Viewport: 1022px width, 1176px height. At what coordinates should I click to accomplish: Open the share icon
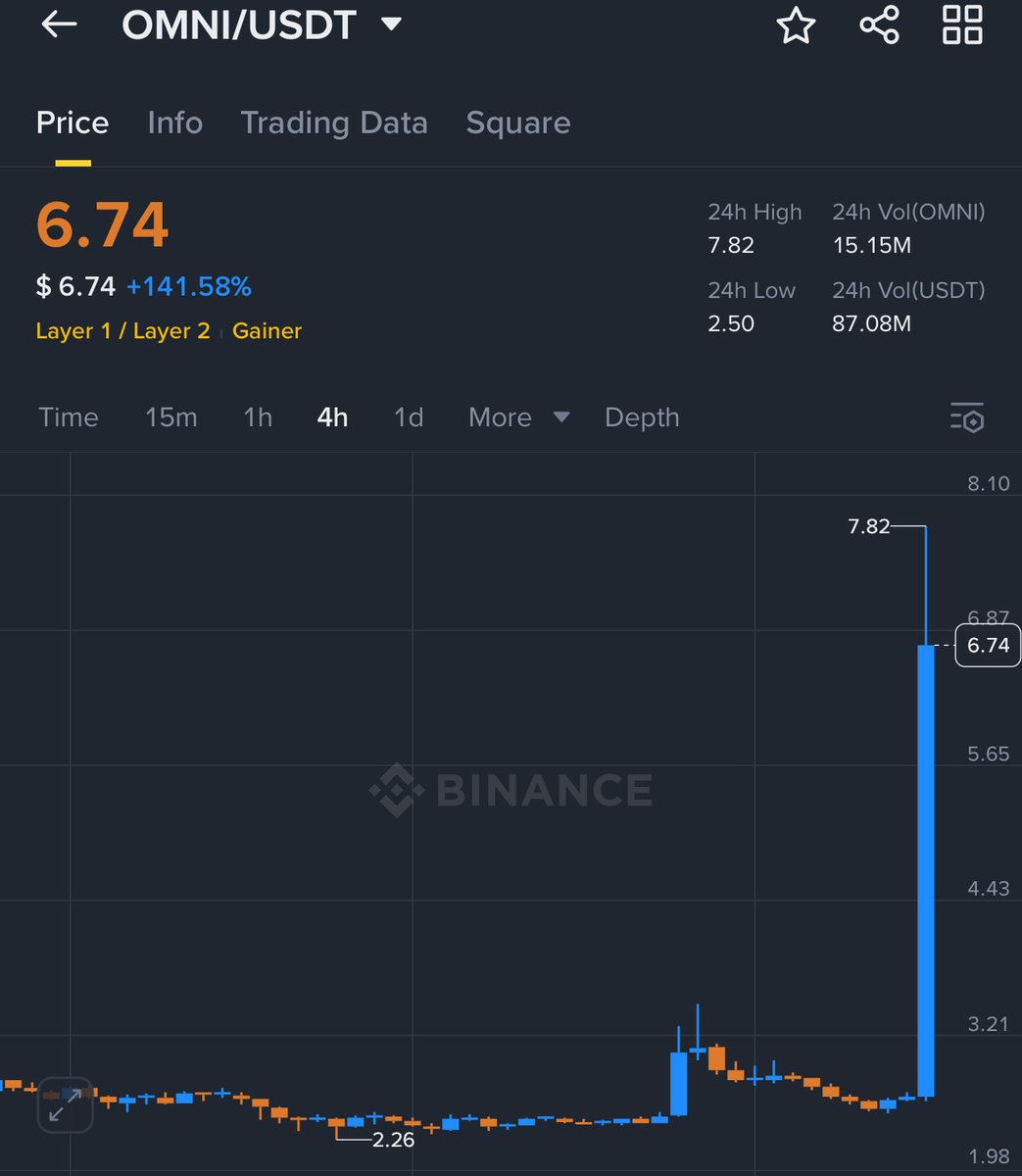[879, 24]
